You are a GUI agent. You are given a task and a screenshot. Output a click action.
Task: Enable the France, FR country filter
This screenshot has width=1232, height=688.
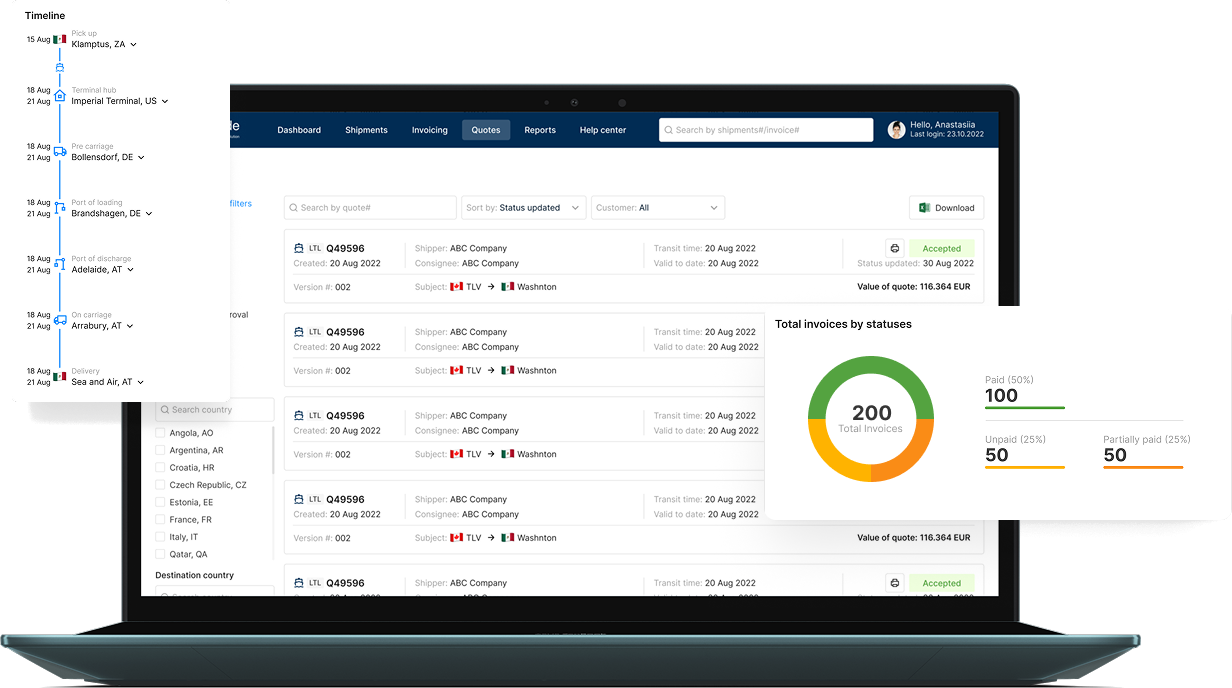click(160, 520)
